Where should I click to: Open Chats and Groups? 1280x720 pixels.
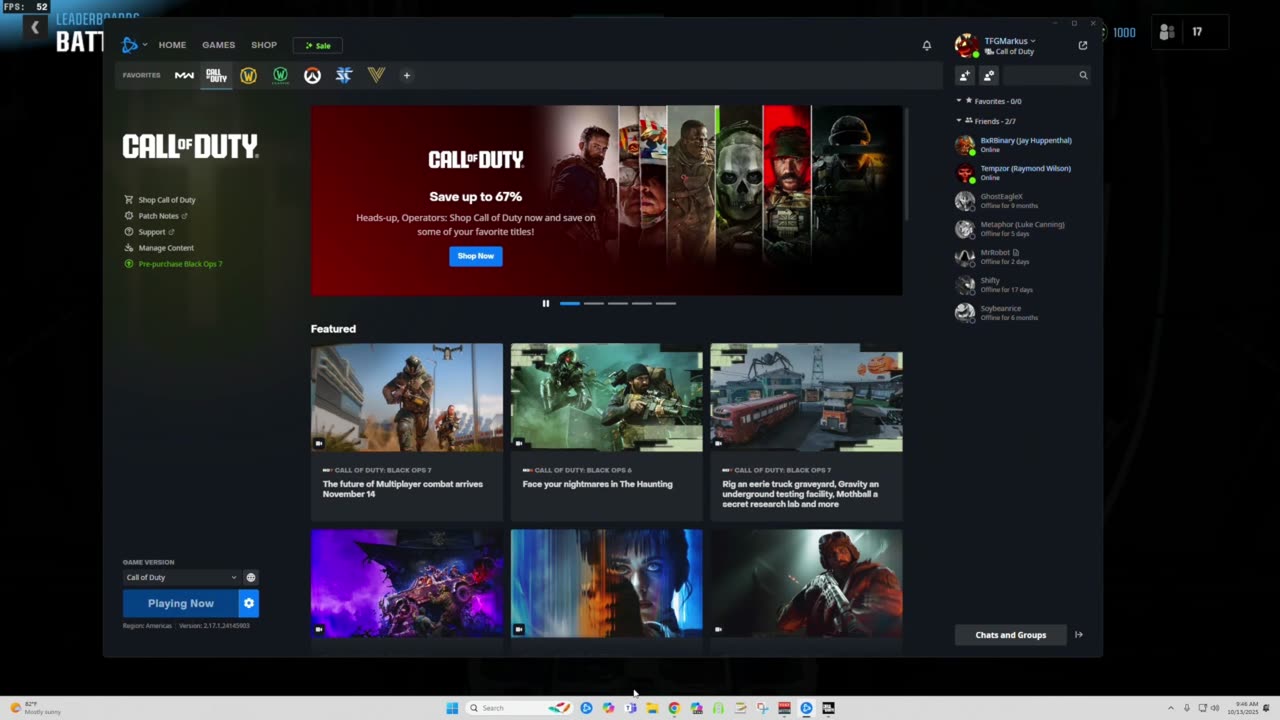tap(1011, 635)
